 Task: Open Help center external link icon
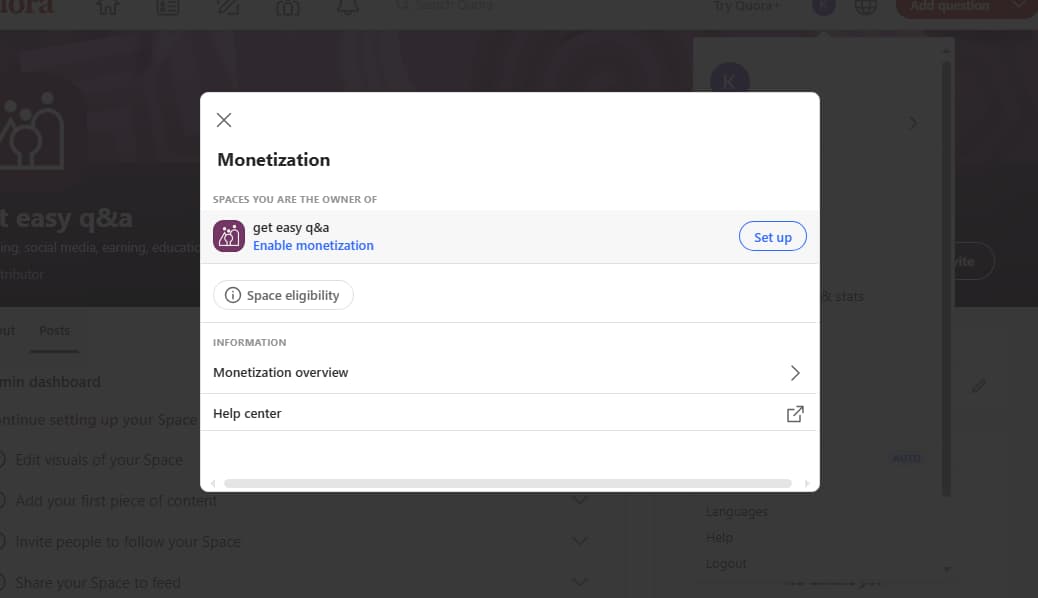[x=795, y=414]
